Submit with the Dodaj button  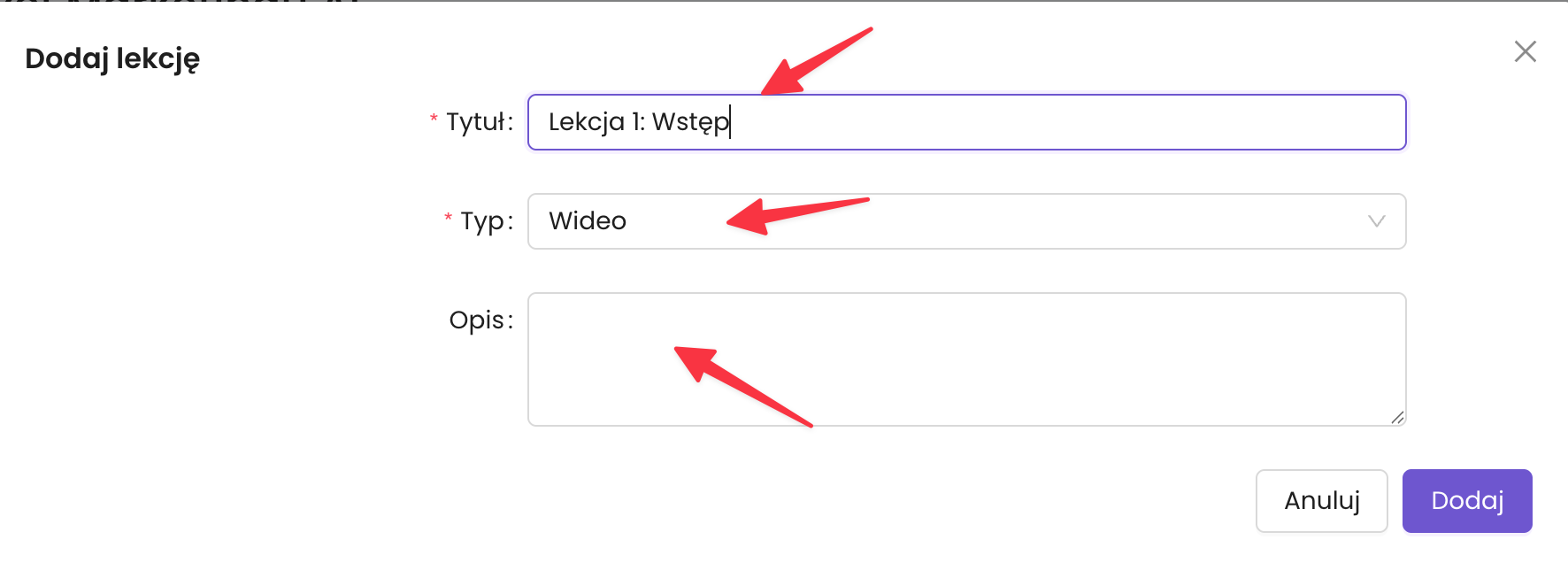coord(1466,501)
